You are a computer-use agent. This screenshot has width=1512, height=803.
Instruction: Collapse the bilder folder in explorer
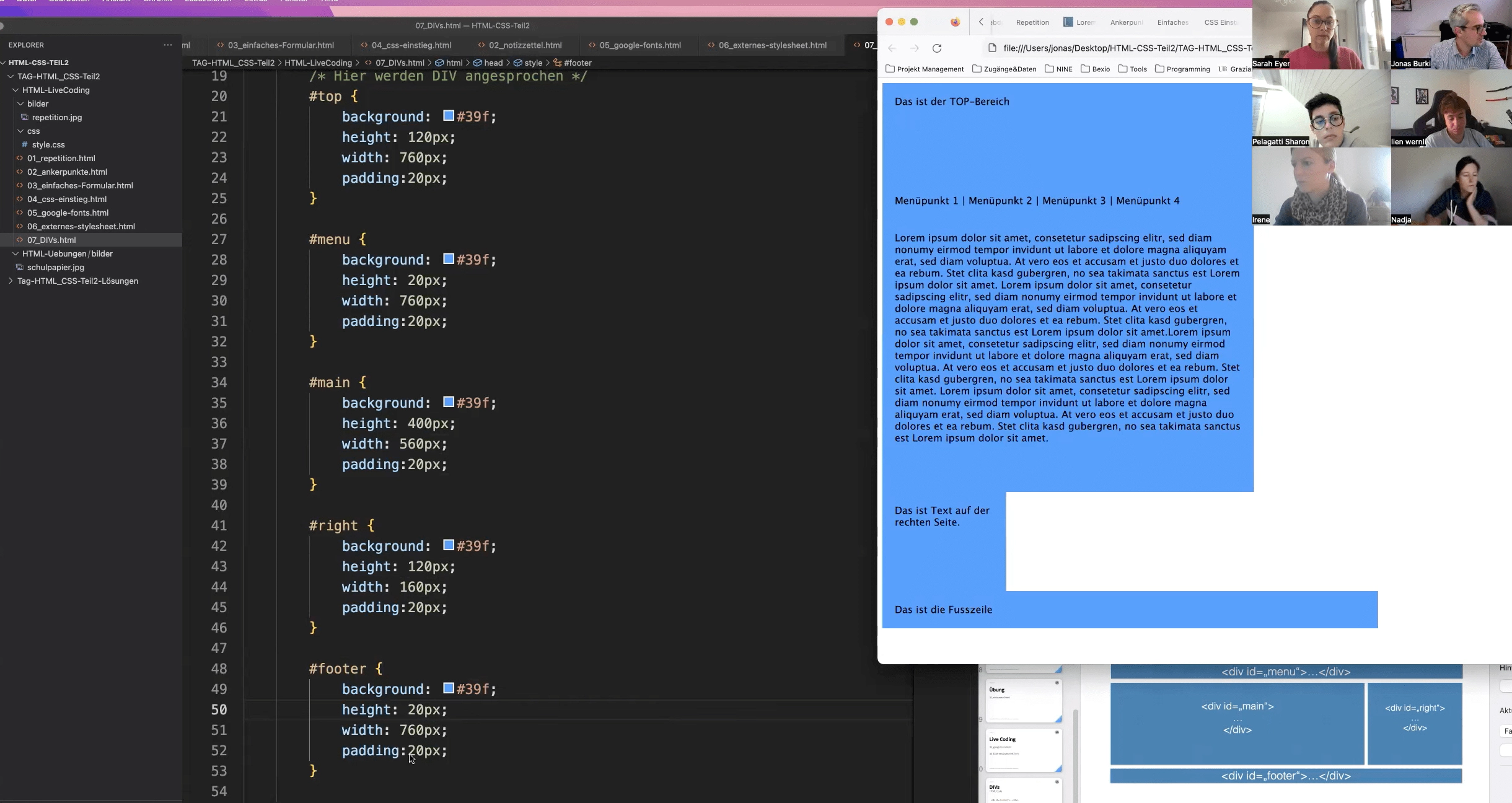pyautogui.click(x=20, y=103)
